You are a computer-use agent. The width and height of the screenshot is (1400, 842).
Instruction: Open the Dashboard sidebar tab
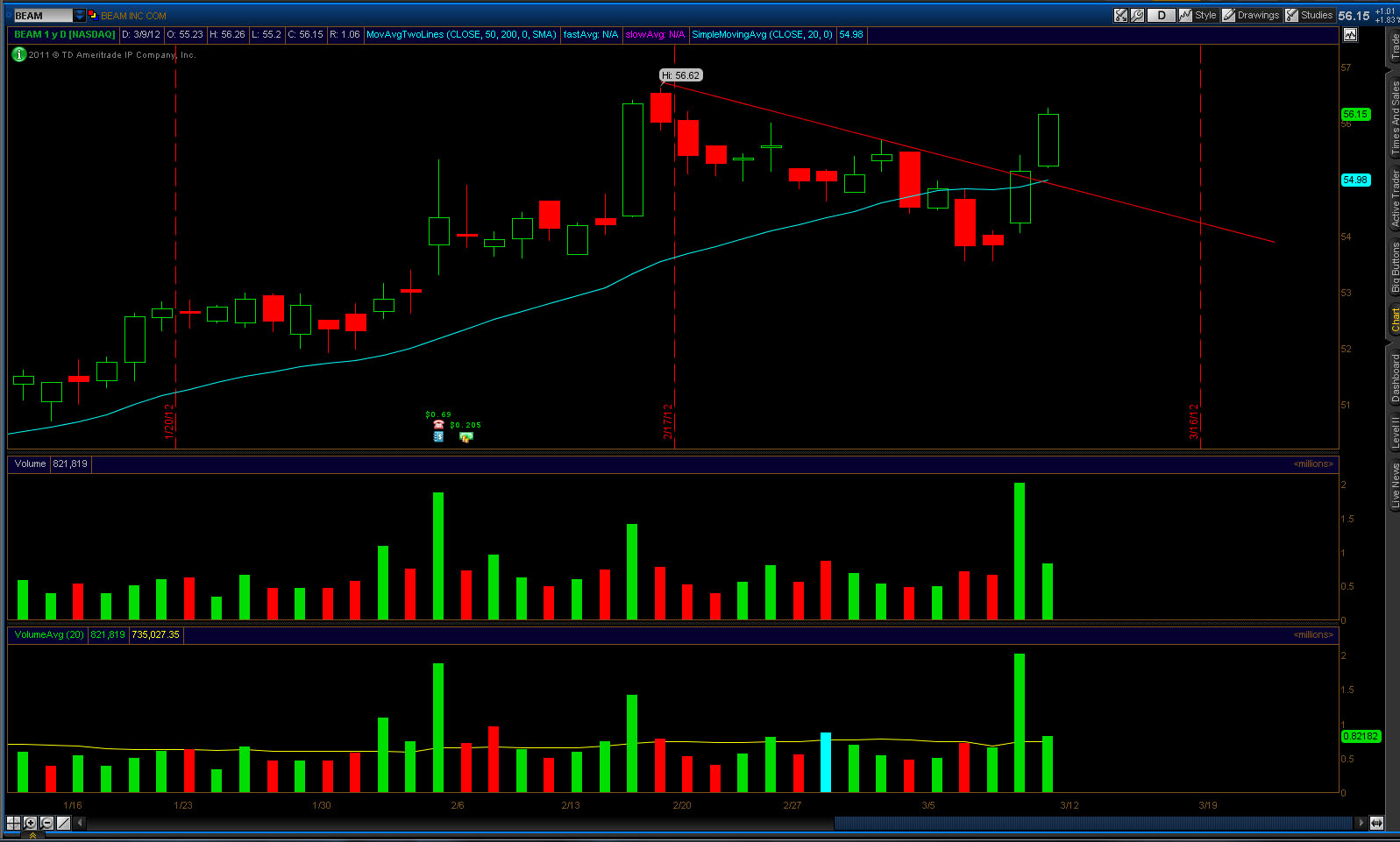(1394, 378)
